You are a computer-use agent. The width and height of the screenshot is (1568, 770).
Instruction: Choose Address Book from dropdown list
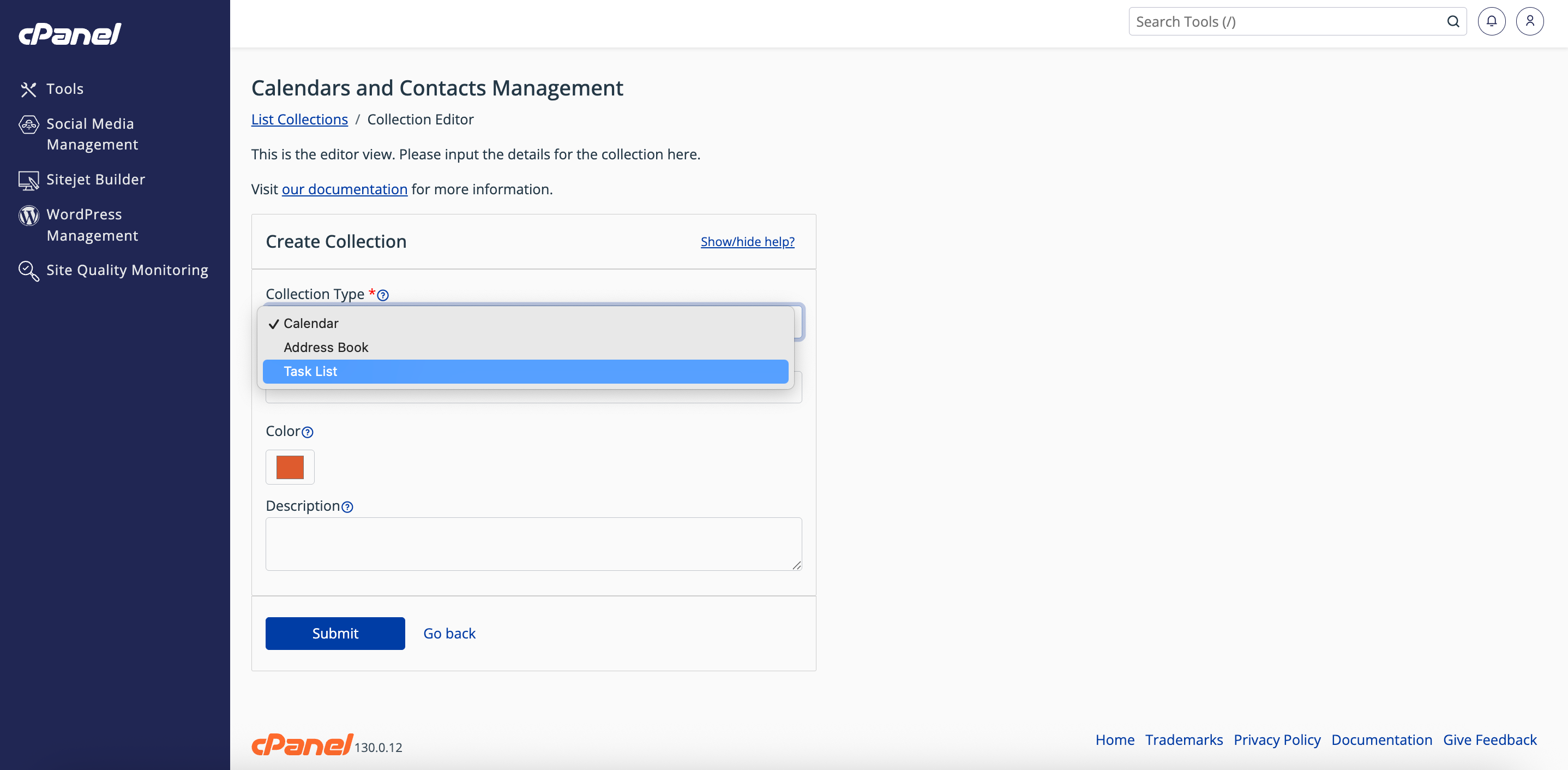(x=326, y=348)
